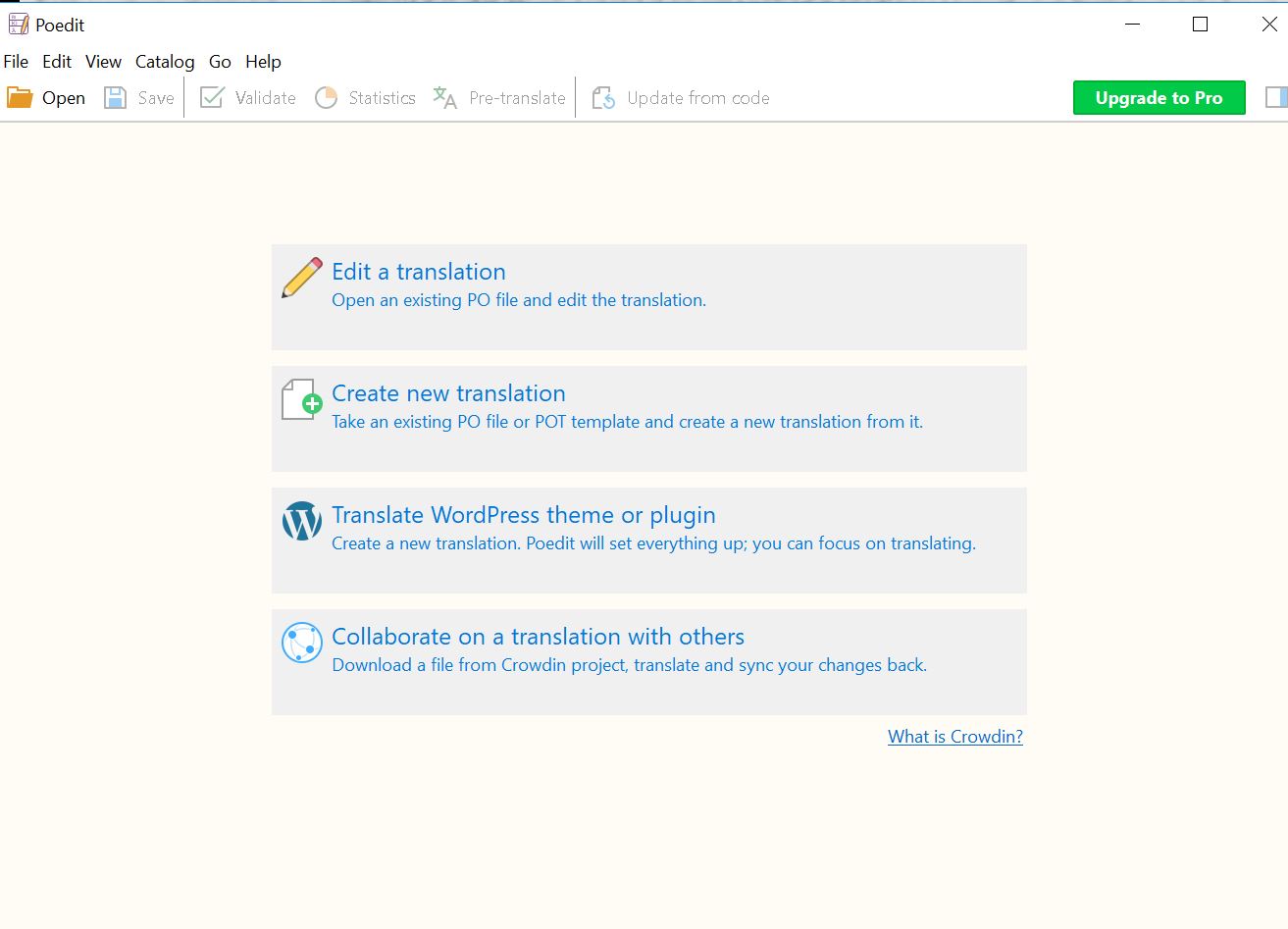Choose Translate WordPress theme or plugin heading

[x=524, y=515]
